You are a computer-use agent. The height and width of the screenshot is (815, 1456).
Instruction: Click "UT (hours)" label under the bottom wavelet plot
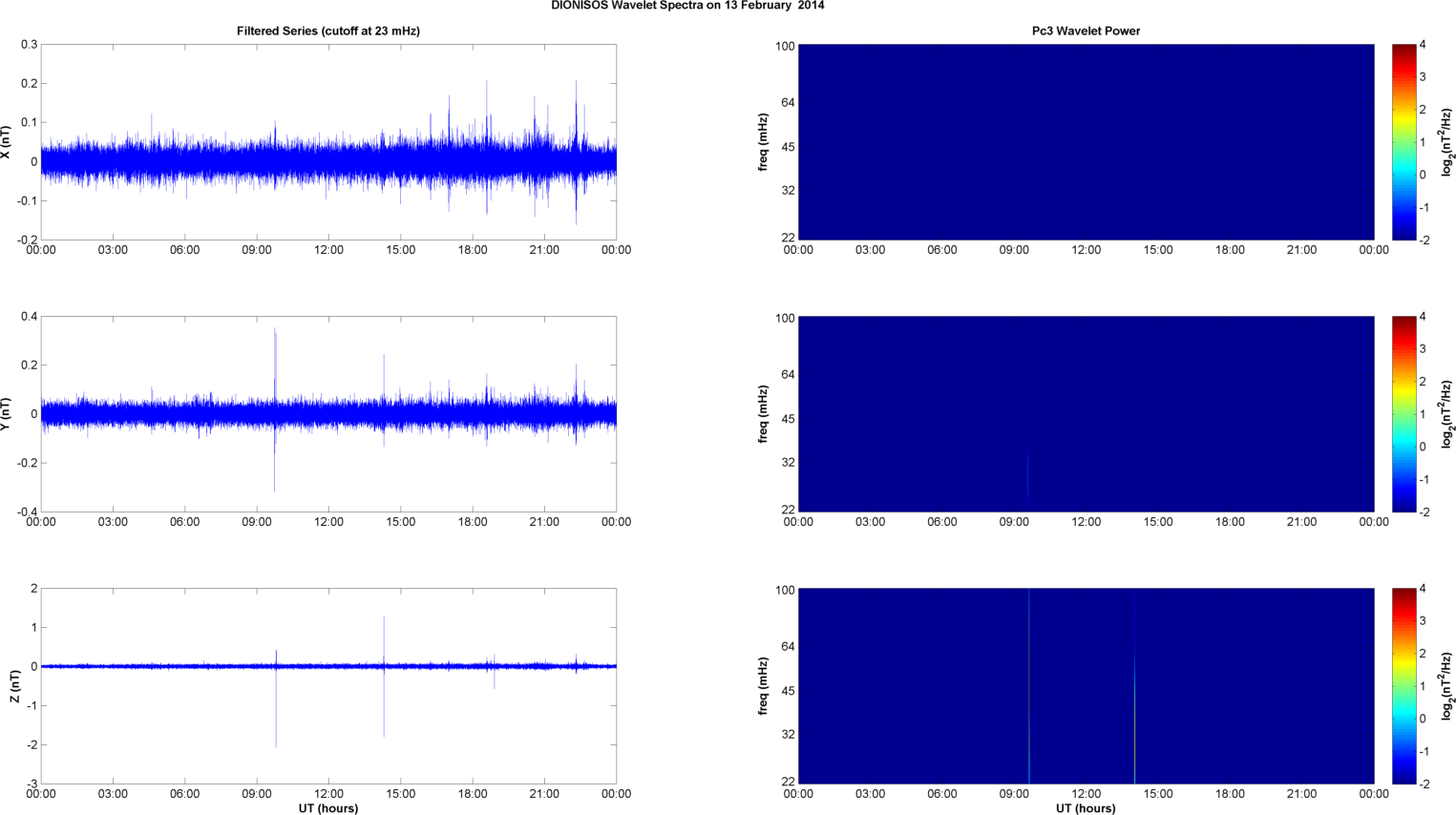[1086, 808]
